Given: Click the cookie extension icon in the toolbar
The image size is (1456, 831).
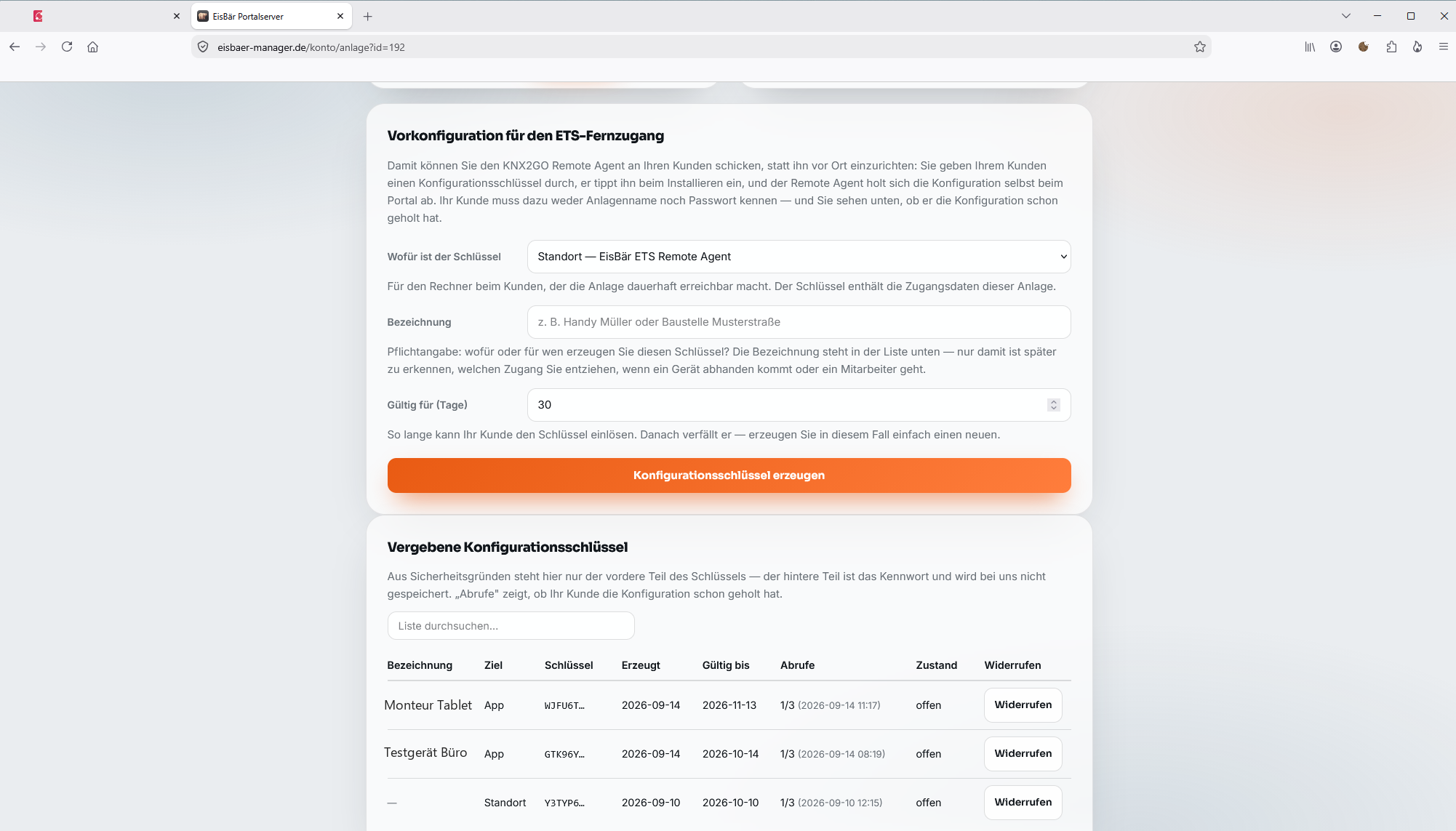Looking at the screenshot, I should 1364,47.
